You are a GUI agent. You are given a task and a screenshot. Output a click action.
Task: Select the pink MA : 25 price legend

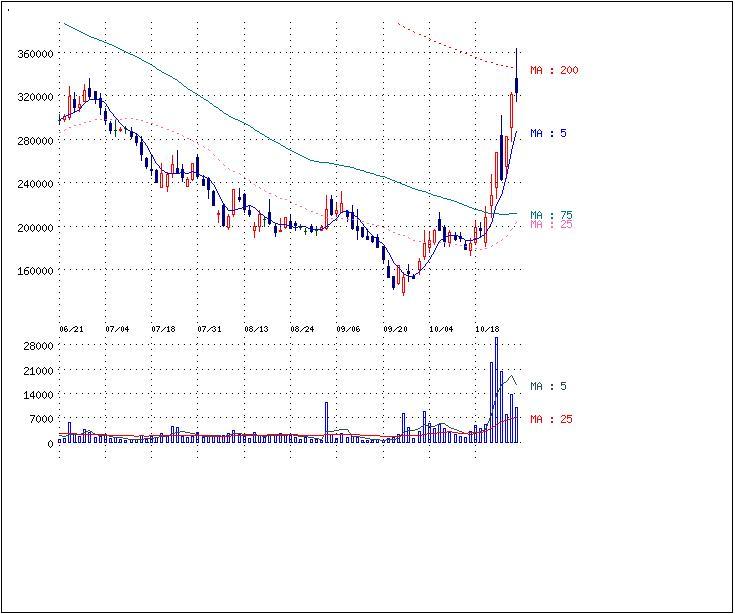(x=550, y=224)
